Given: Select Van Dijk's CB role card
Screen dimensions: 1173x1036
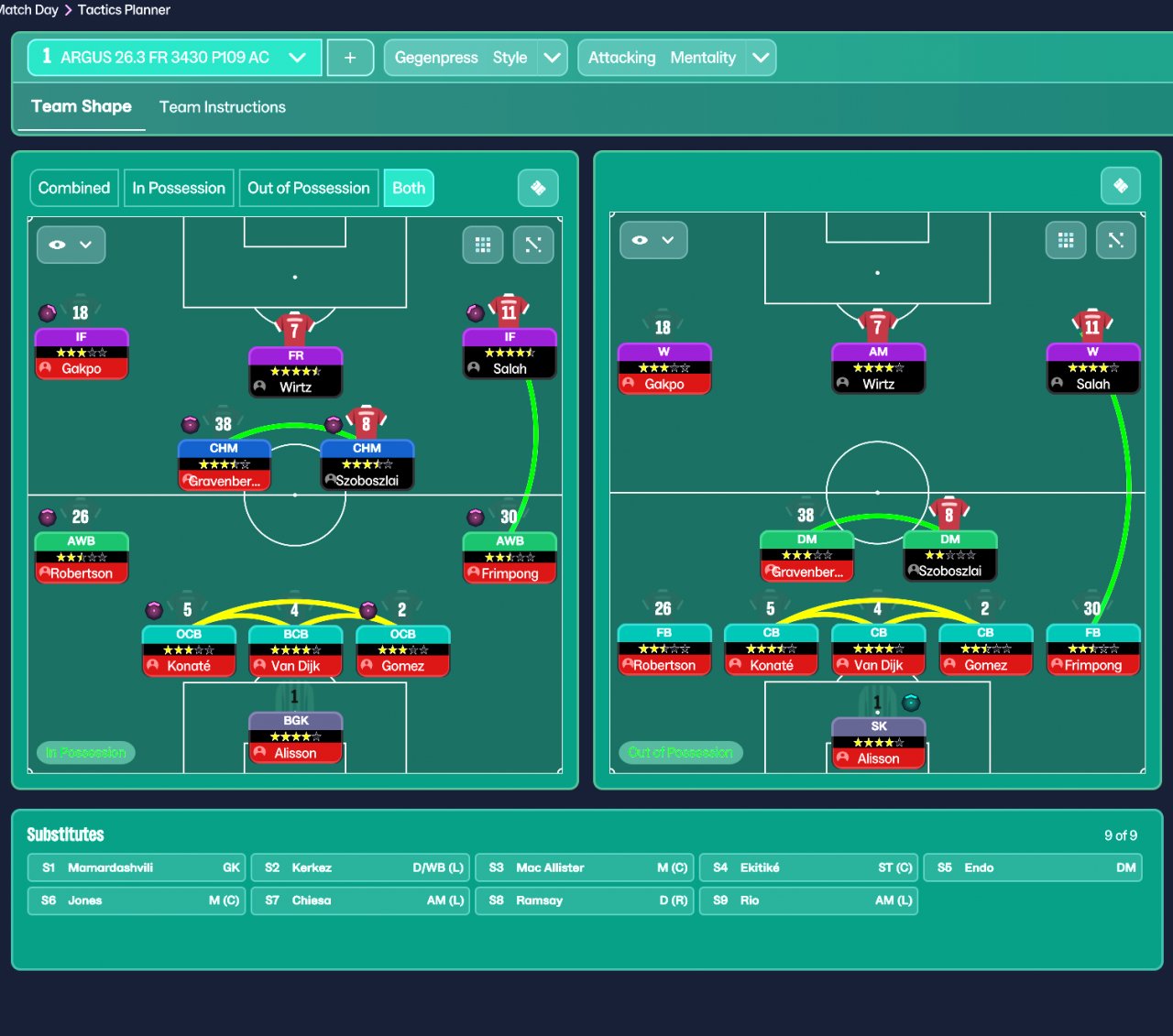Looking at the screenshot, I should 878,649.
